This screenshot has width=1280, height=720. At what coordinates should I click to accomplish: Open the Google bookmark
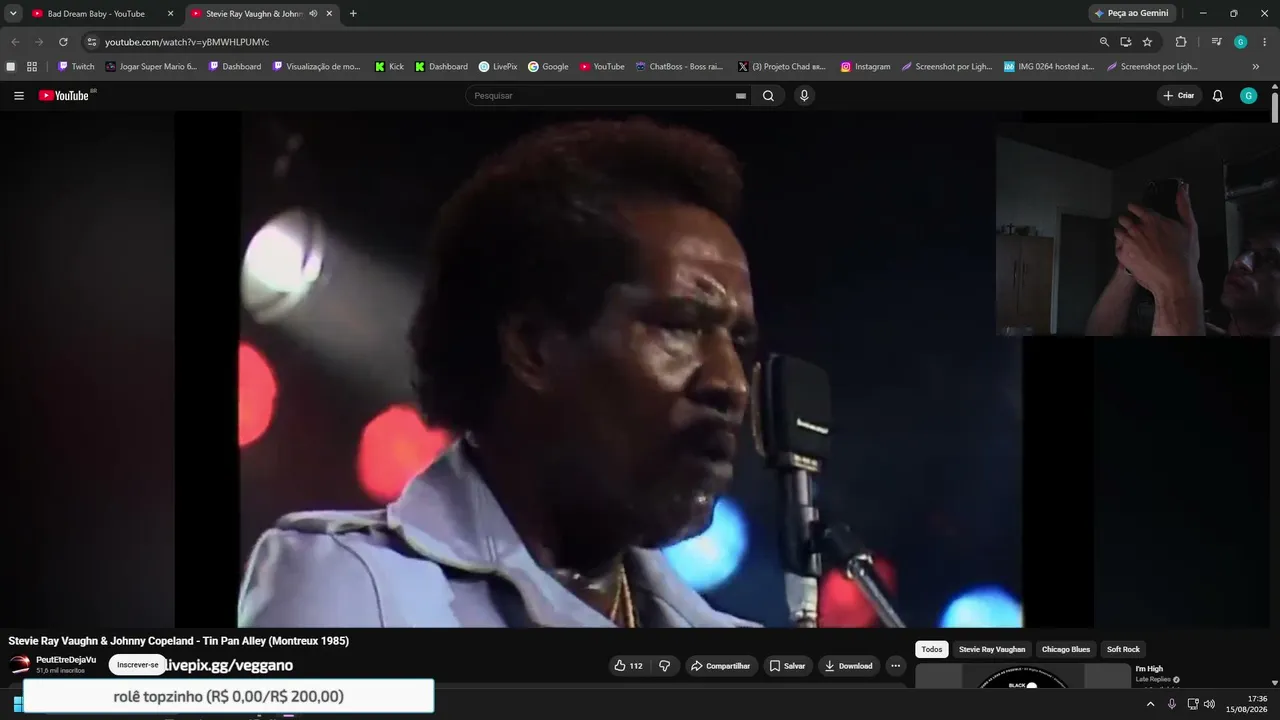point(548,67)
